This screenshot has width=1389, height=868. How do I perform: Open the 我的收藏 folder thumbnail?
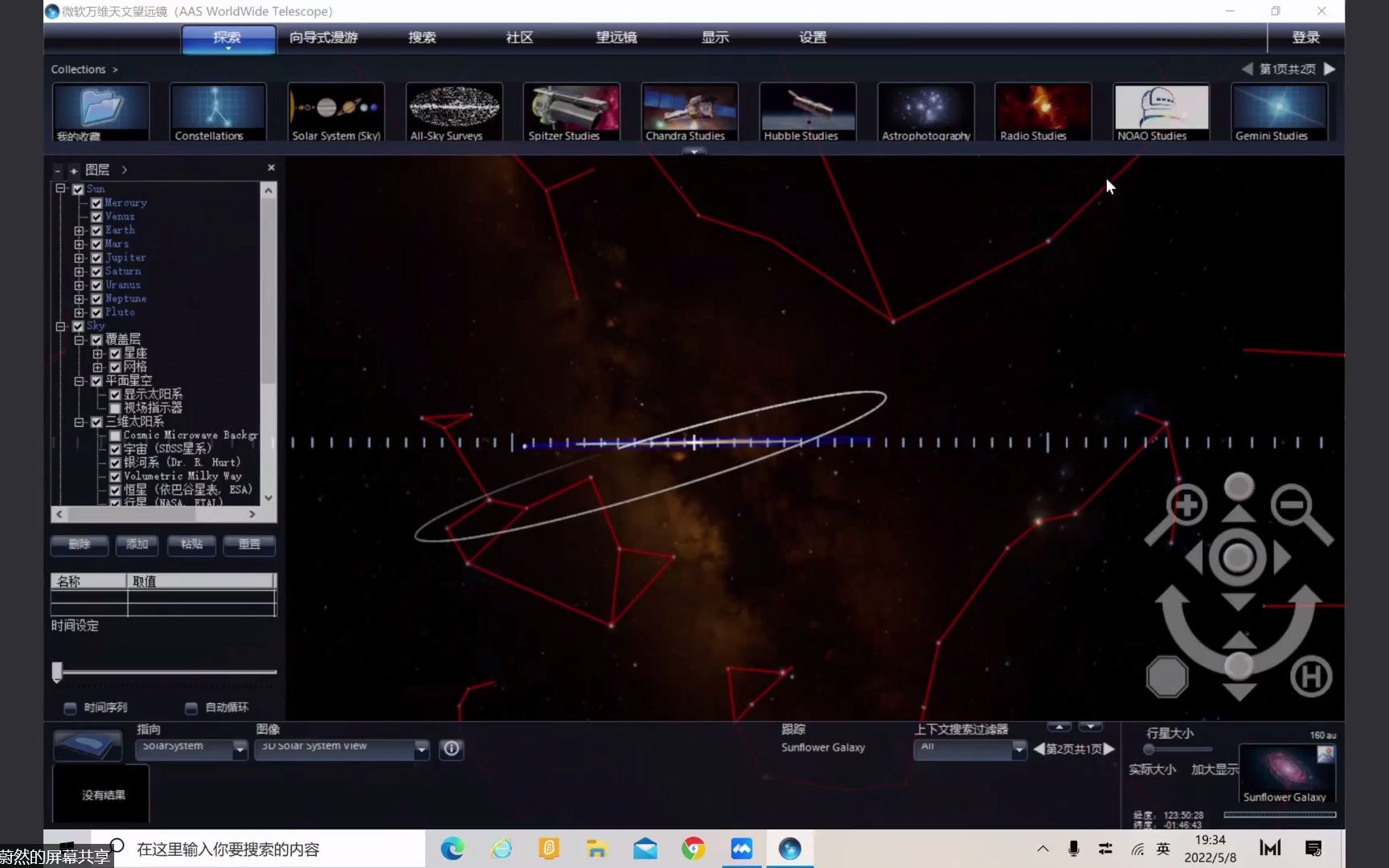click(x=100, y=113)
